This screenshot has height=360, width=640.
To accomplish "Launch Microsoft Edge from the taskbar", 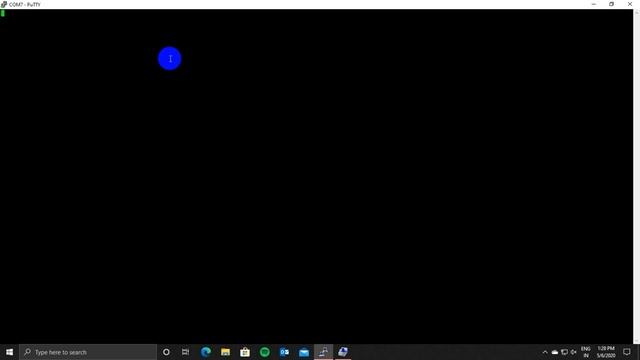I will point(206,352).
